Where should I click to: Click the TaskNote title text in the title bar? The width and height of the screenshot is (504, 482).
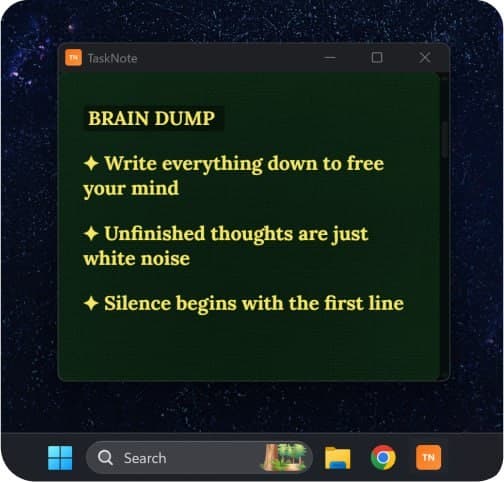click(112, 59)
